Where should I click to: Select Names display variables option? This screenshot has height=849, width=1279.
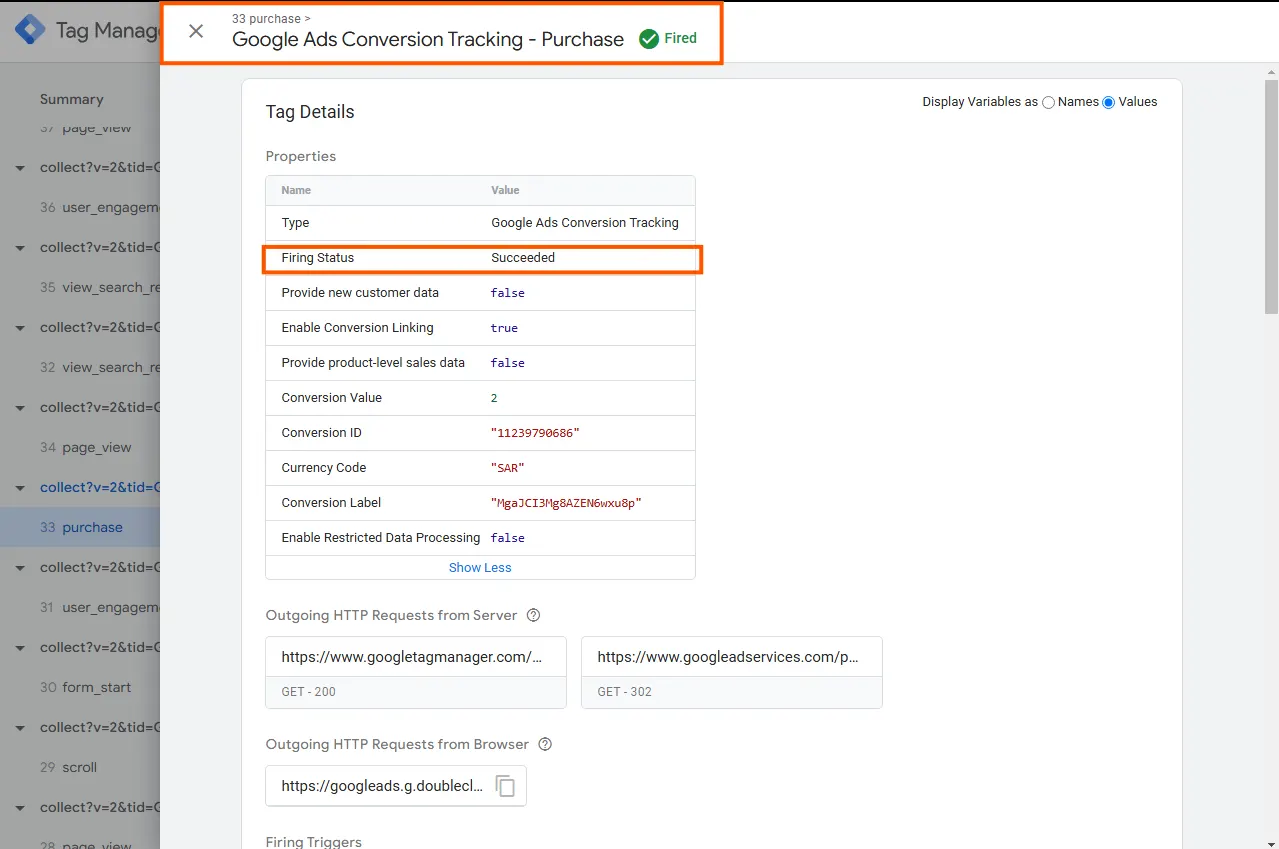tap(1048, 102)
